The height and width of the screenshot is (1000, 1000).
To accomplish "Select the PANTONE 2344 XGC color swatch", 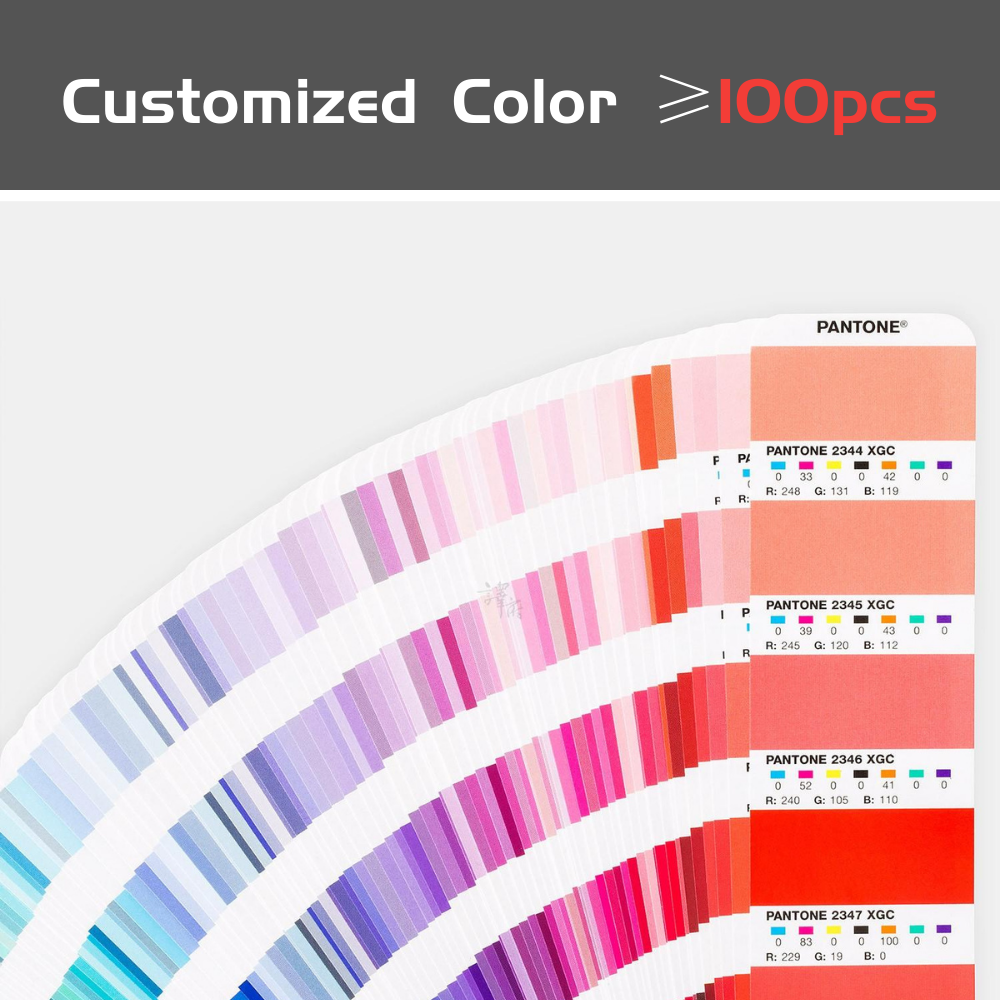I will point(862,392).
